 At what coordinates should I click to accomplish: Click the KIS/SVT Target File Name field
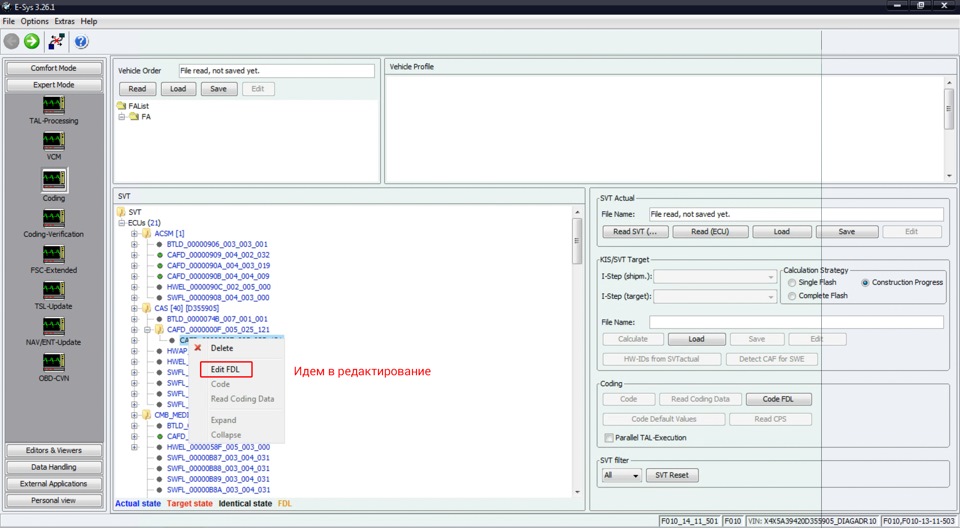796,322
